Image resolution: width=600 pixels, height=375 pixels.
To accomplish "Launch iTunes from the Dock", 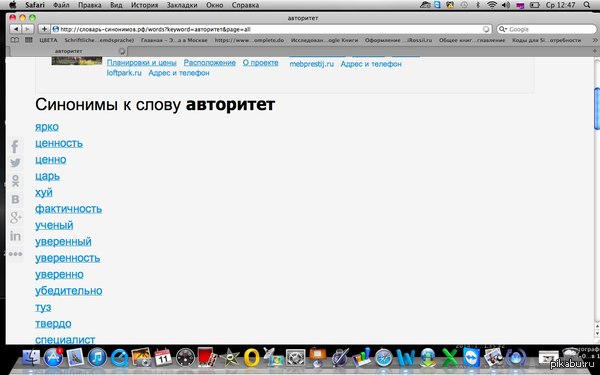I will 97,358.
